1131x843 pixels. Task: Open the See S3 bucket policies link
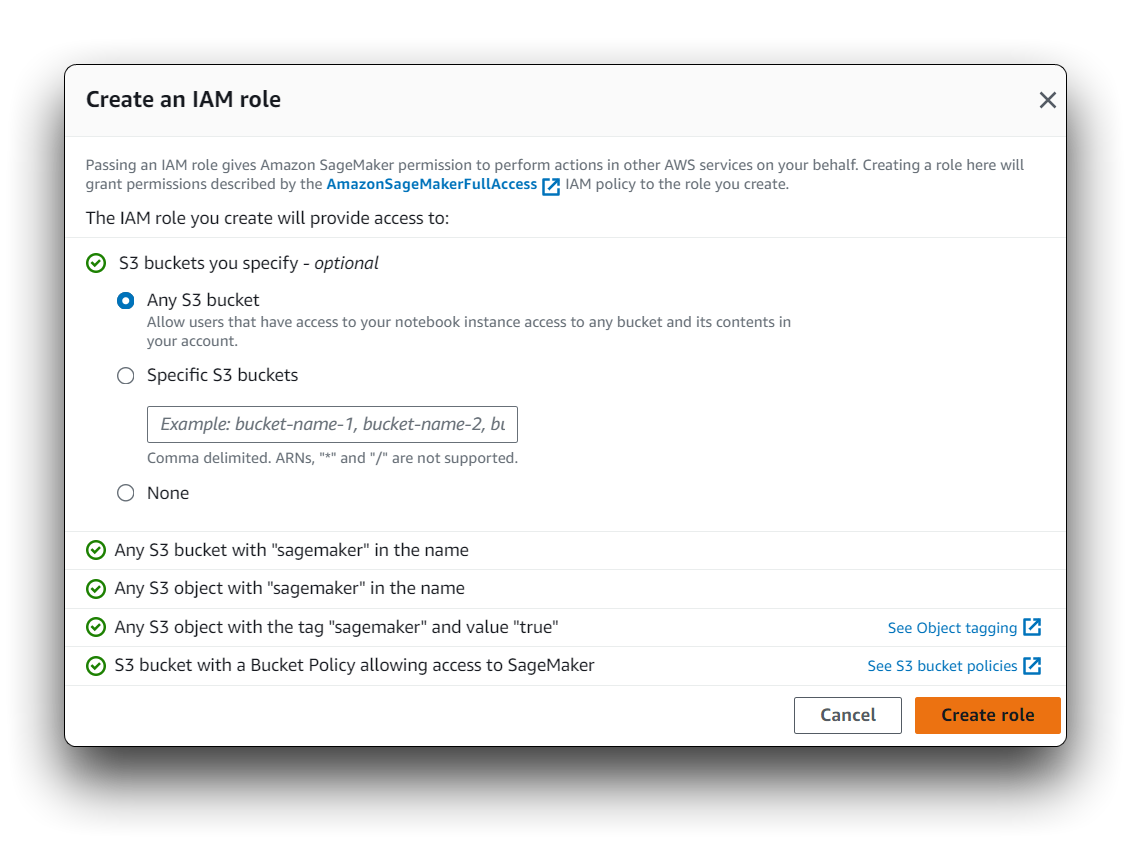click(942, 666)
